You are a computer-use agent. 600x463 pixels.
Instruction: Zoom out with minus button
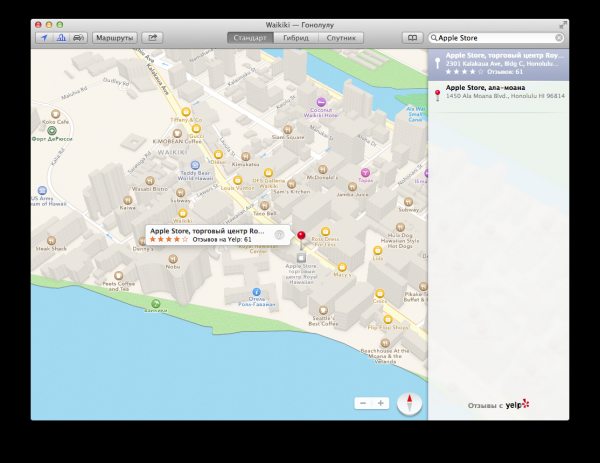coord(363,403)
